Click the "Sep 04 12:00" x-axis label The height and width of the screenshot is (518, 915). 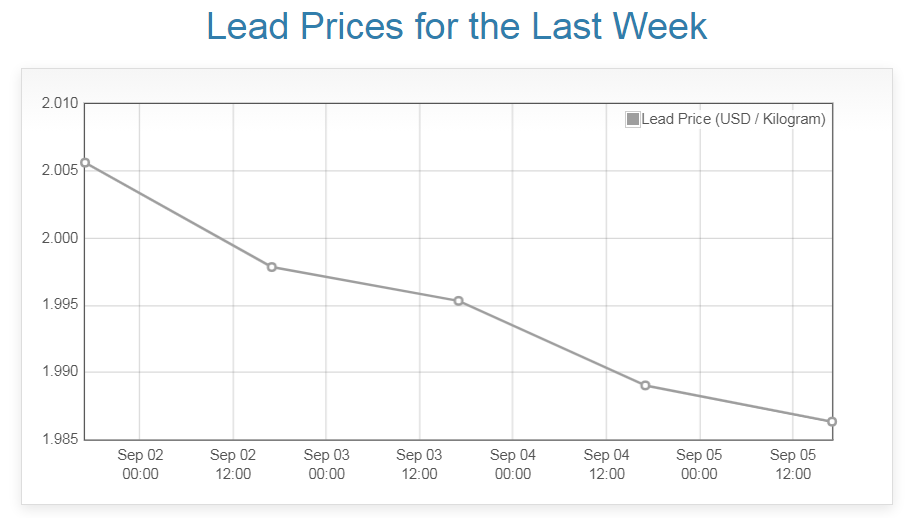pos(606,464)
